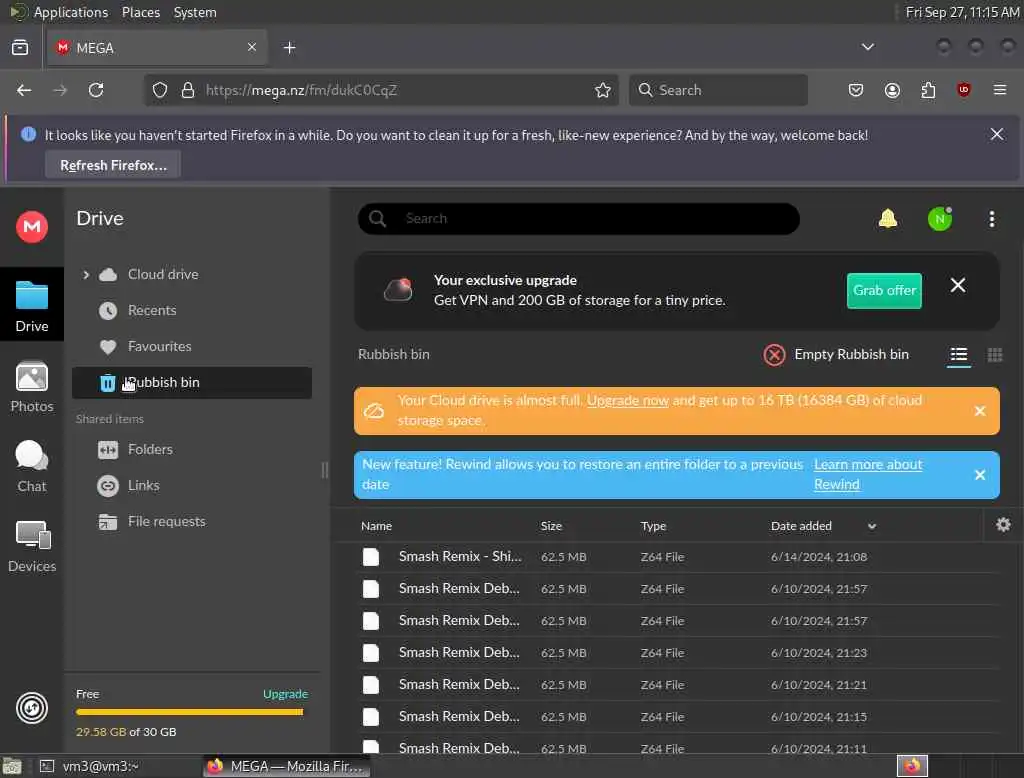Close the blue Rewind feature notice

980,475
